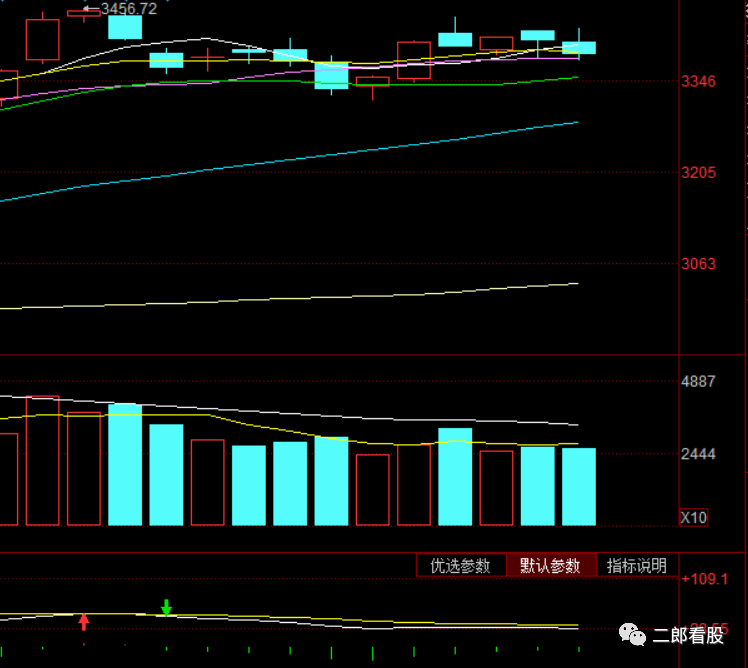Select the last cyan candlestick

tap(579, 48)
